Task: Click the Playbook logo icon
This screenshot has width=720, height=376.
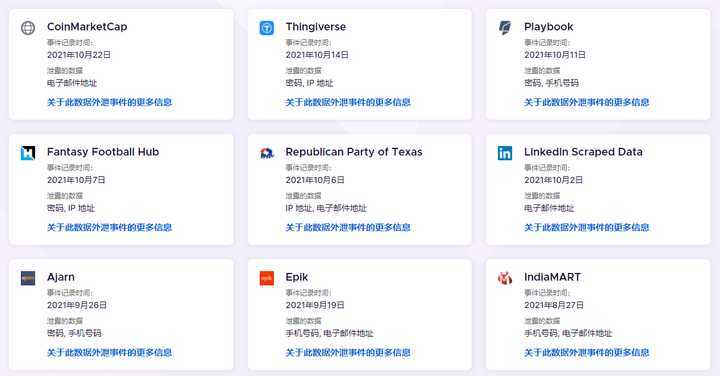Action: 505,28
